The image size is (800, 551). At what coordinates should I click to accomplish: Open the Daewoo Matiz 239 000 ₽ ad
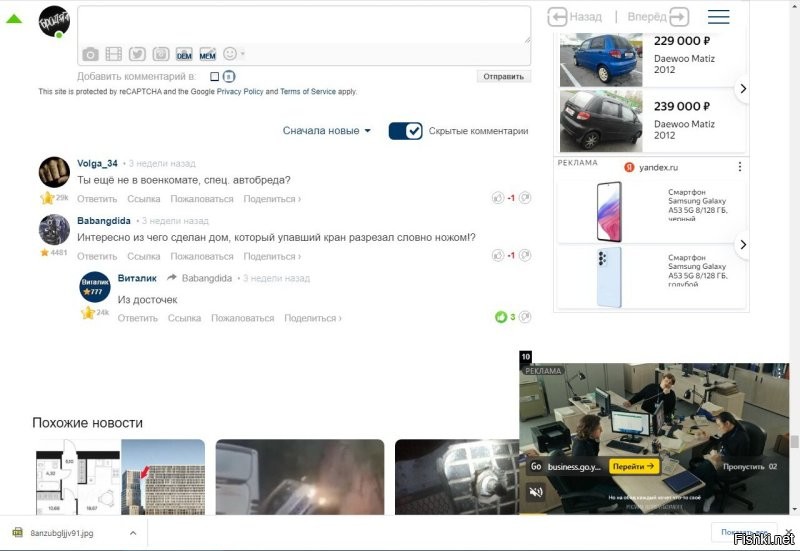(x=652, y=121)
